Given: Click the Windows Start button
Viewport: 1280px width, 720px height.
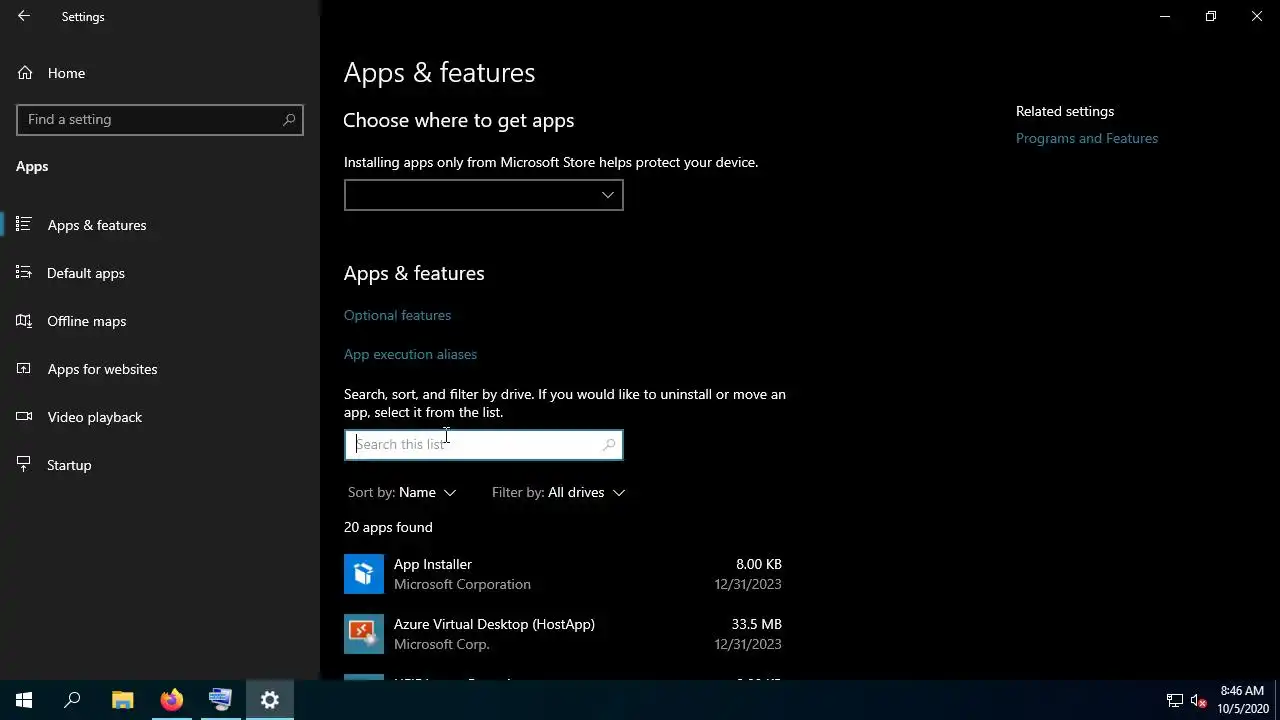Looking at the screenshot, I should 24,700.
